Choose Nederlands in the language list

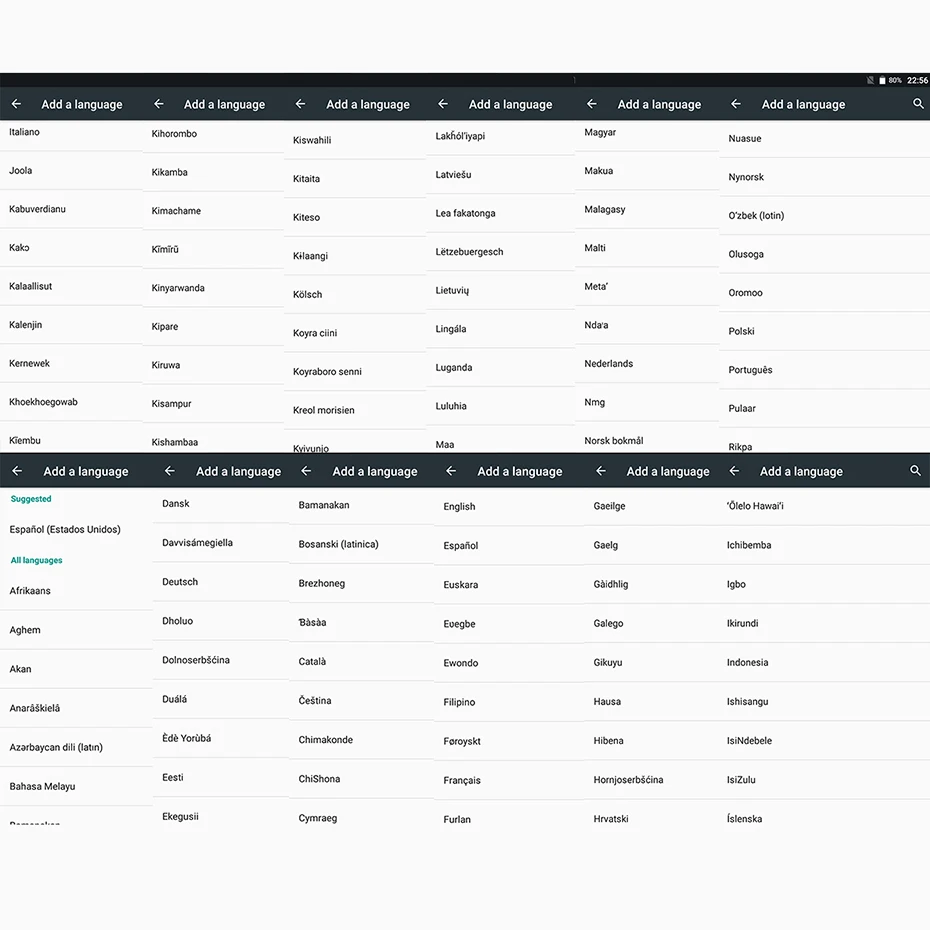coord(608,363)
